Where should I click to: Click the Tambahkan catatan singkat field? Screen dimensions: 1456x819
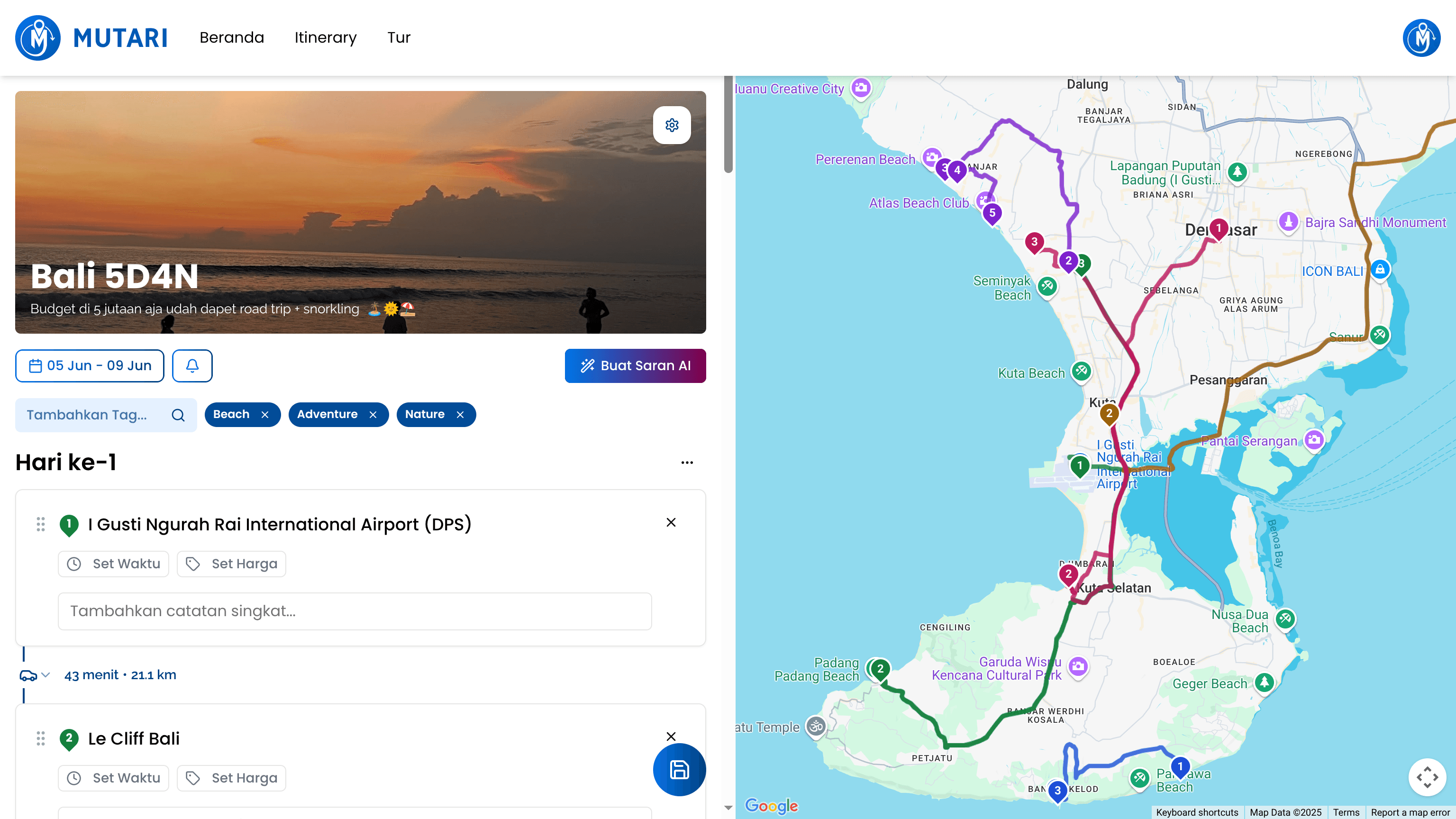(x=355, y=611)
